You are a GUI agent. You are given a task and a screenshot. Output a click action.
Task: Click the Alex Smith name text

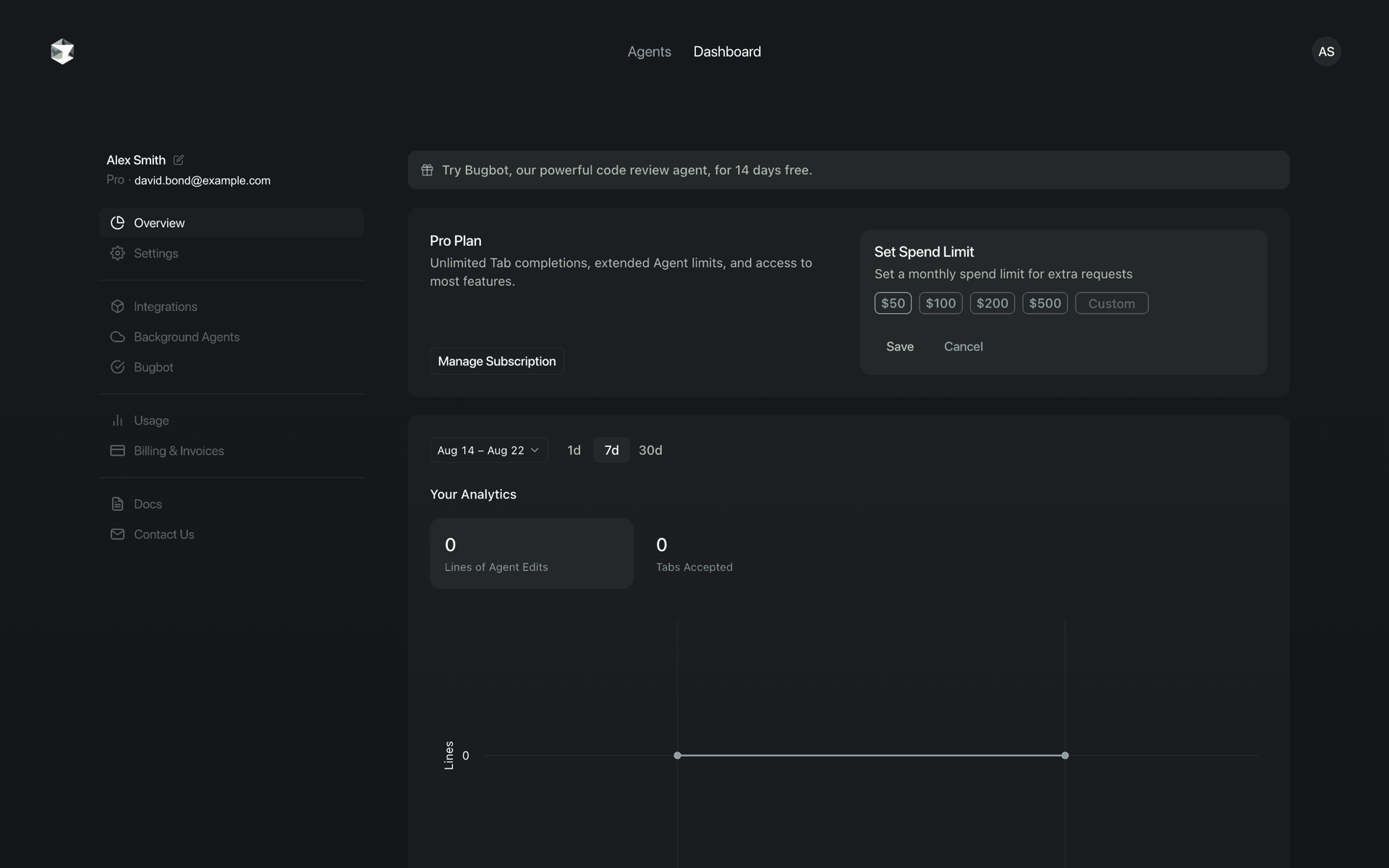pos(136,160)
